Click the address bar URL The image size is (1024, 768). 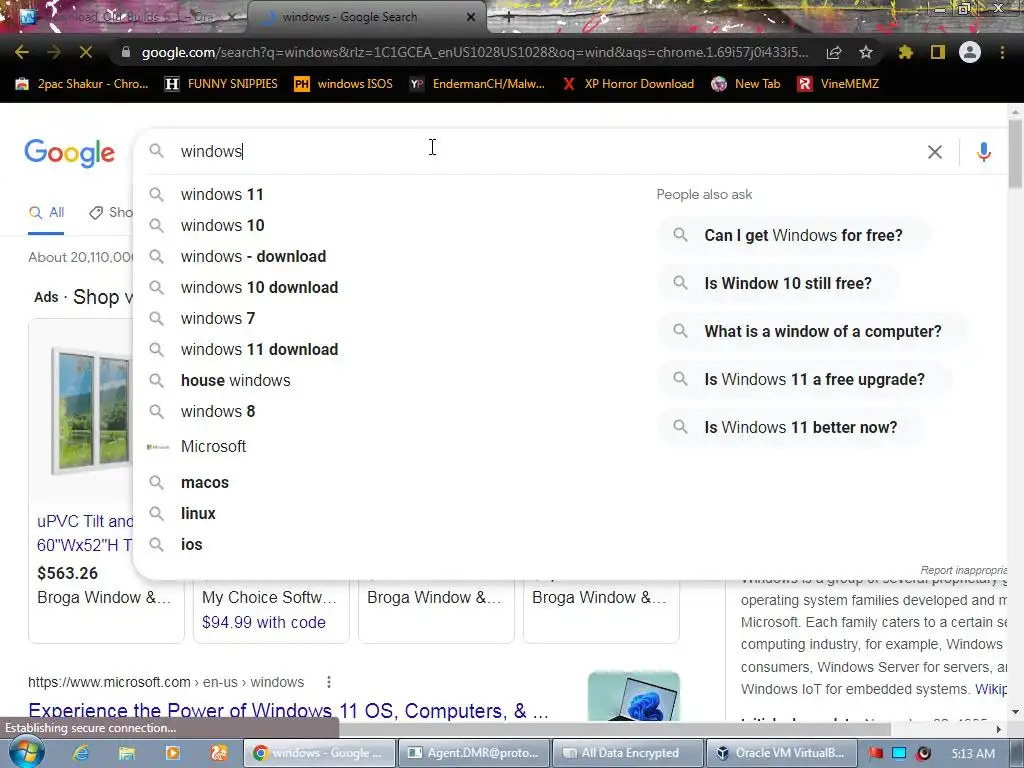pos(475,52)
